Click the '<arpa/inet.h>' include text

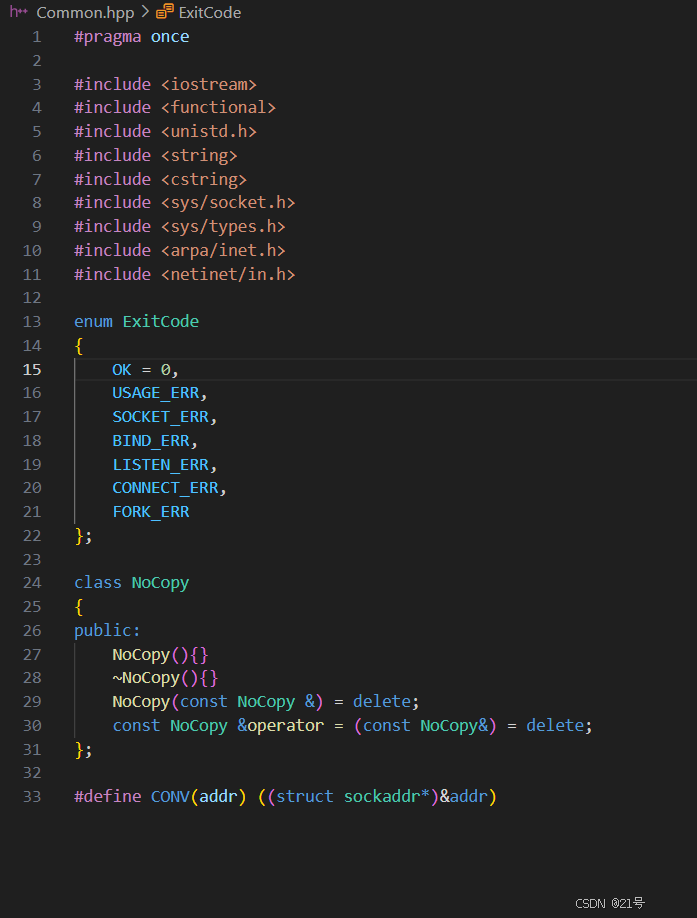[224, 251]
